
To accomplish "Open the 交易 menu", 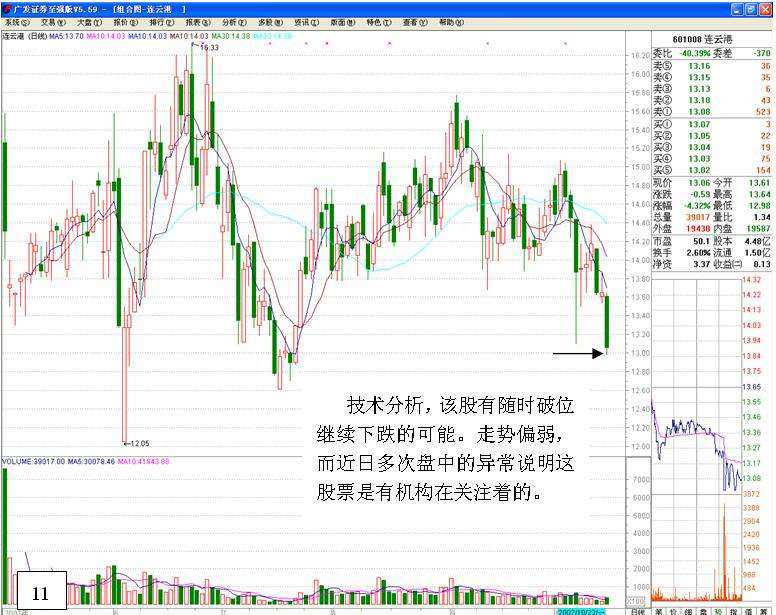I will click(x=52, y=22).
